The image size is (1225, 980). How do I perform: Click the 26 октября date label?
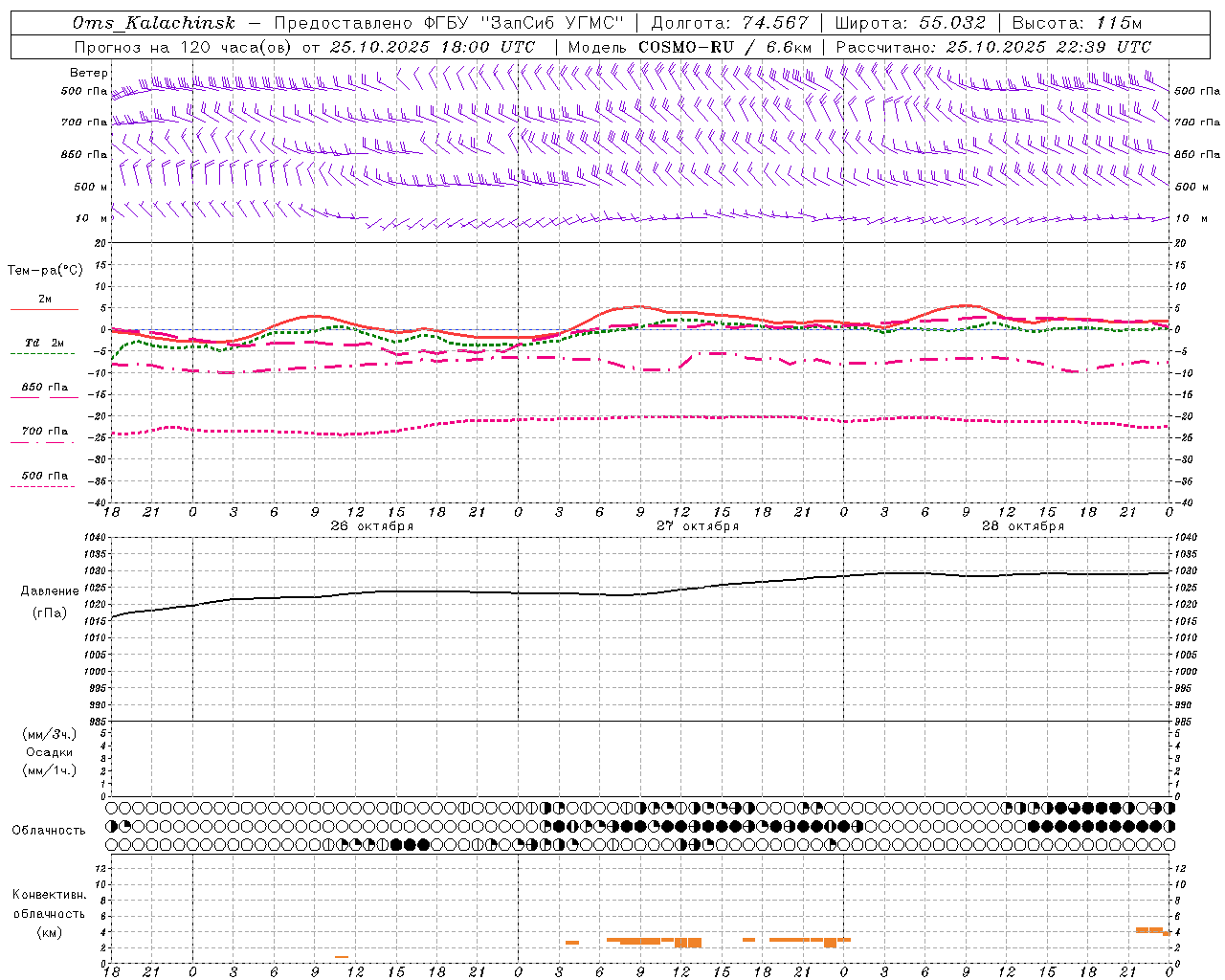(372, 526)
